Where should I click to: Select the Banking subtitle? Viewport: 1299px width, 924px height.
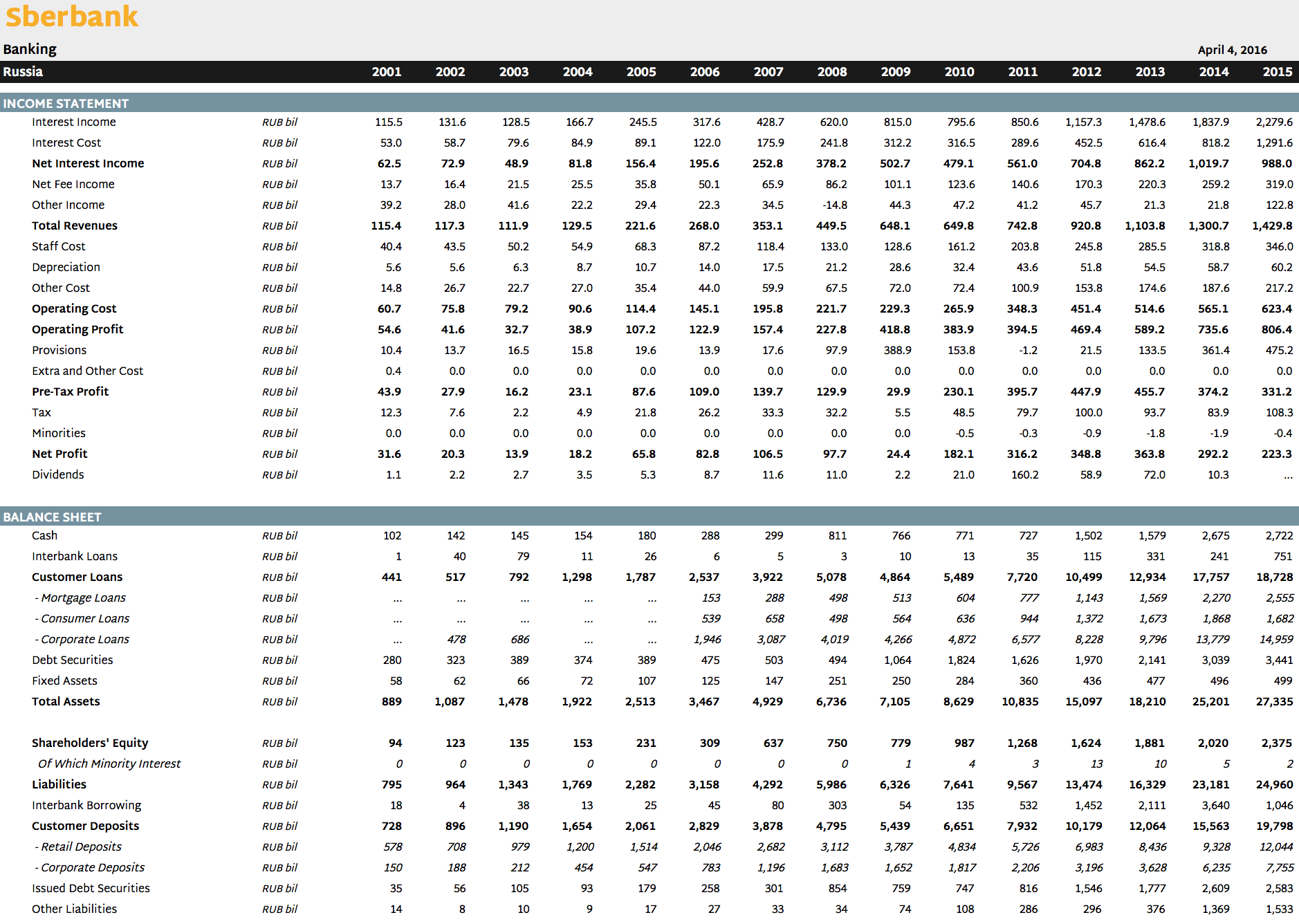(x=30, y=49)
